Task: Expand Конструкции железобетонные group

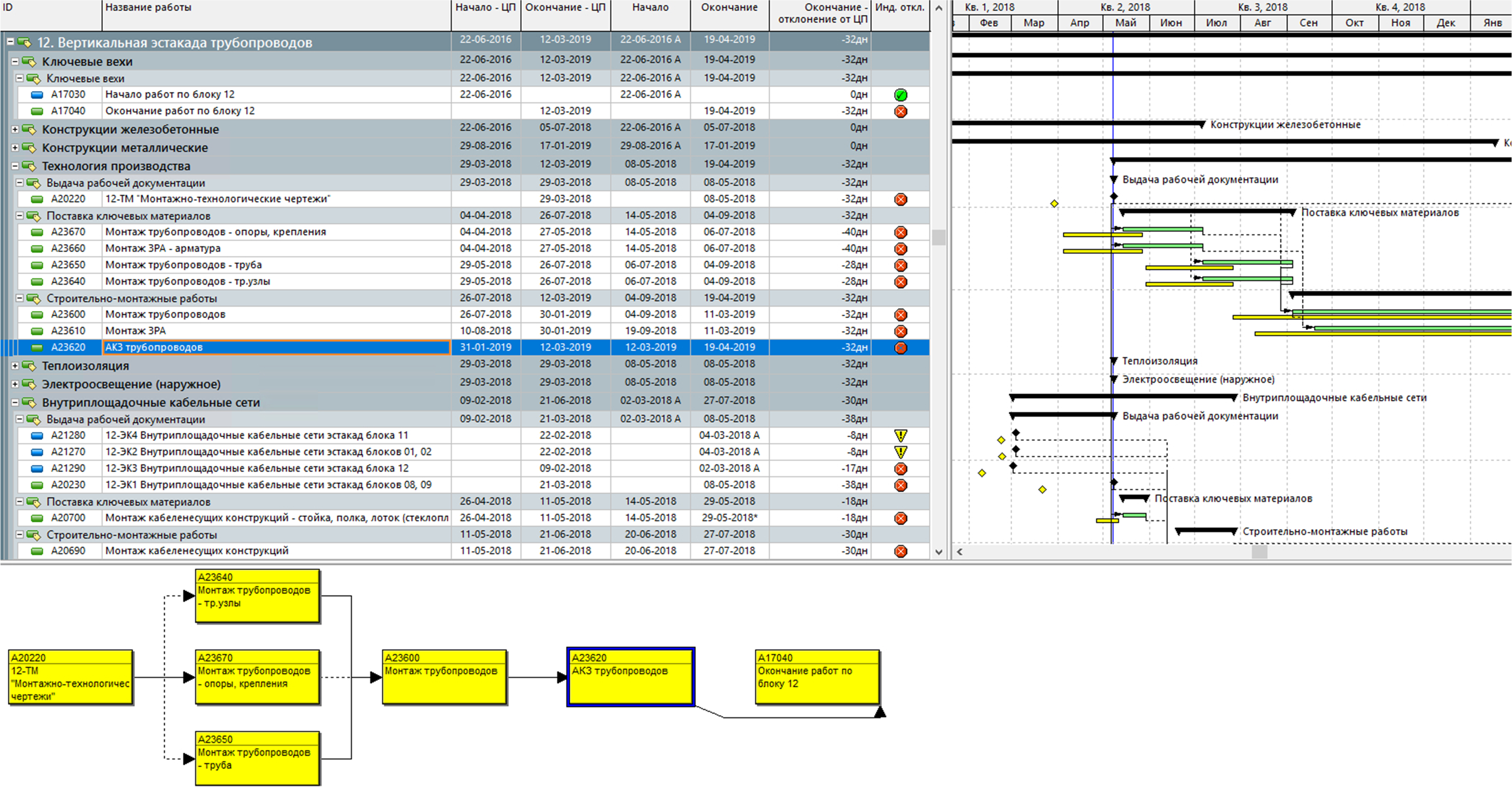Action: (x=15, y=129)
